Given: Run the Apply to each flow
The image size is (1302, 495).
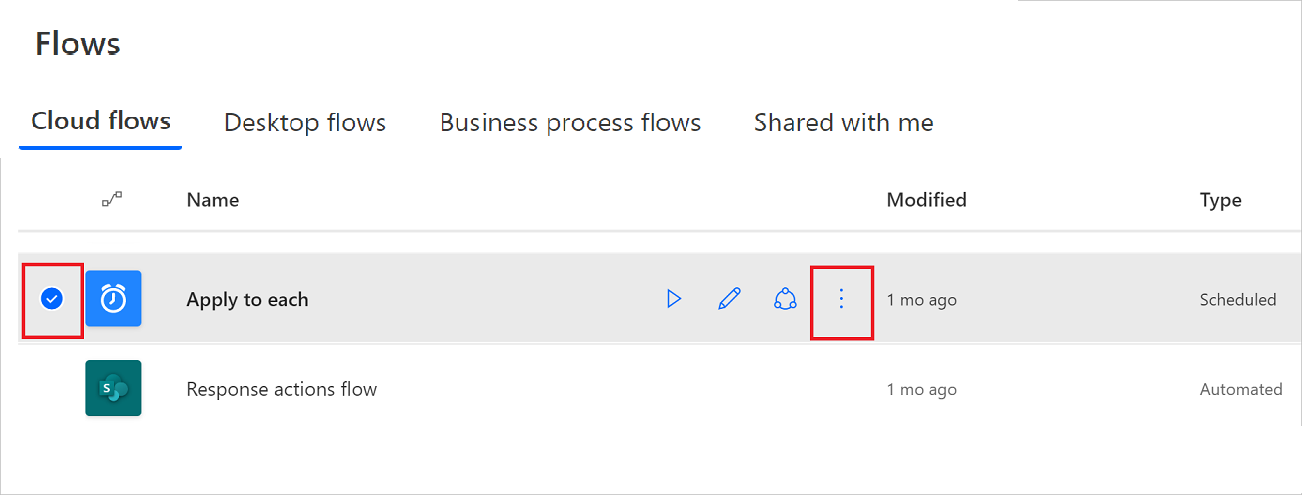Looking at the screenshot, I should point(674,299).
